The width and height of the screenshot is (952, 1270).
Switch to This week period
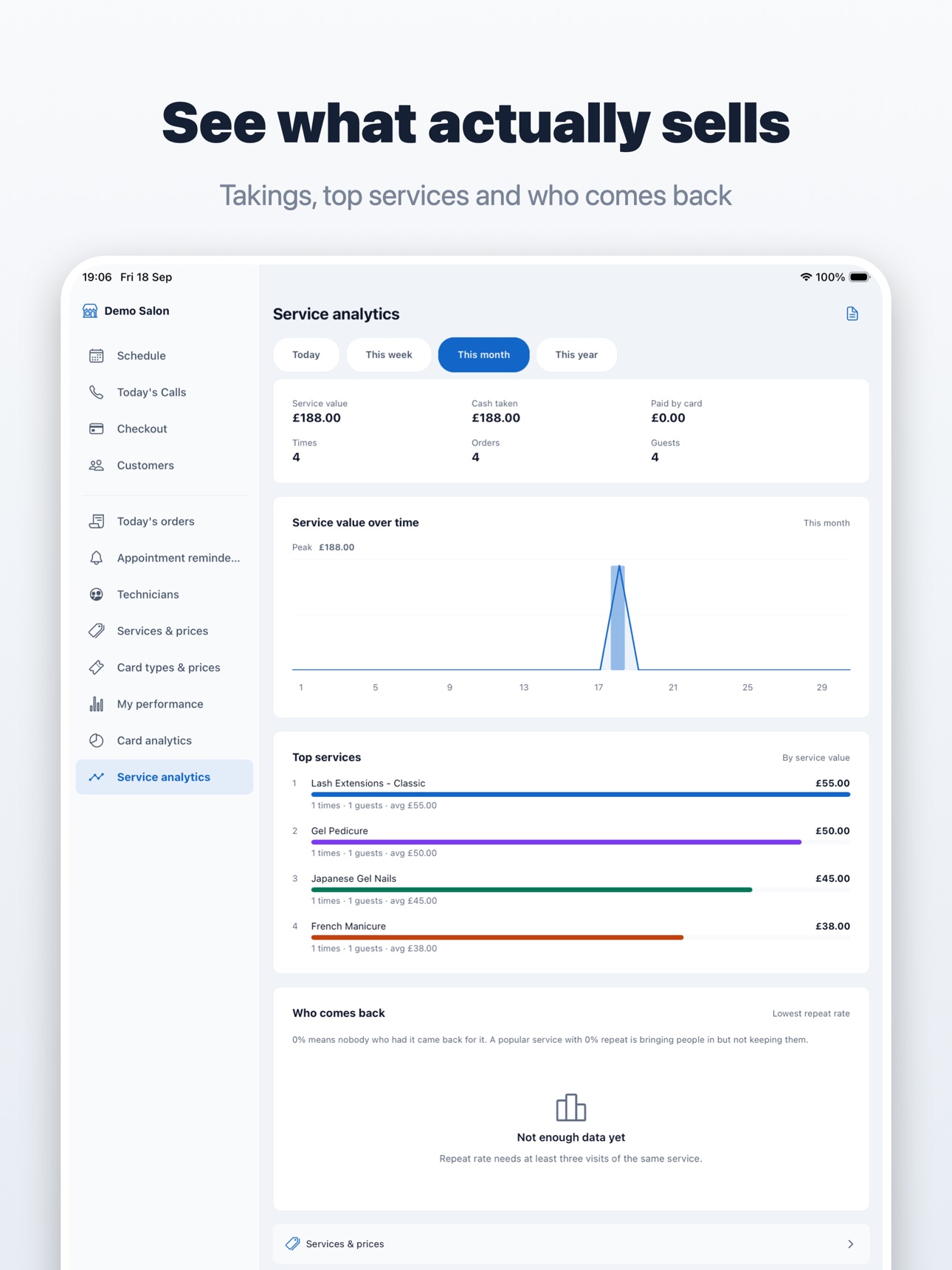(389, 355)
